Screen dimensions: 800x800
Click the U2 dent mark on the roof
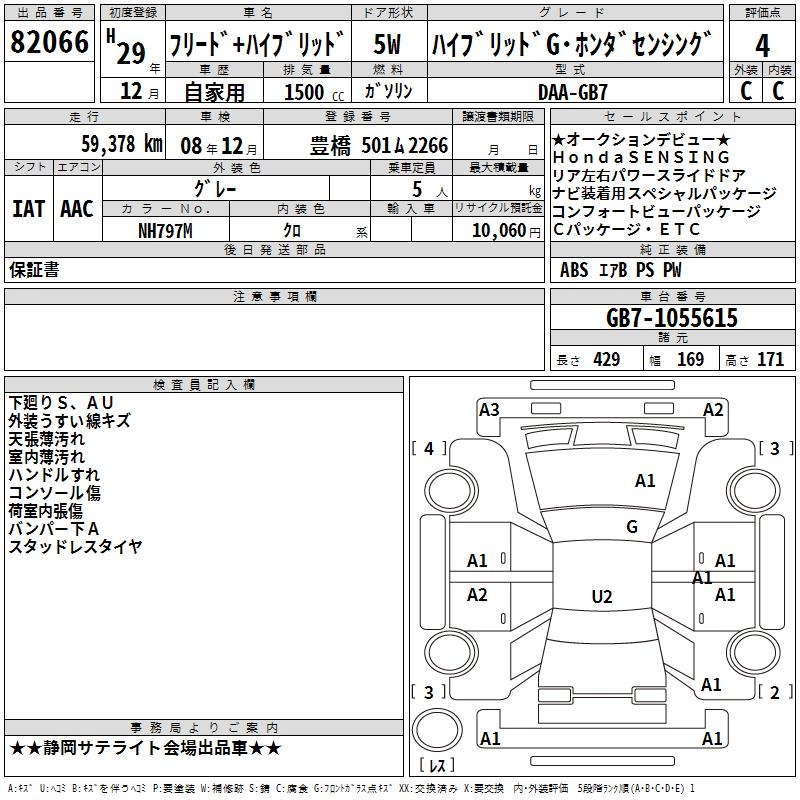tap(601, 597)
